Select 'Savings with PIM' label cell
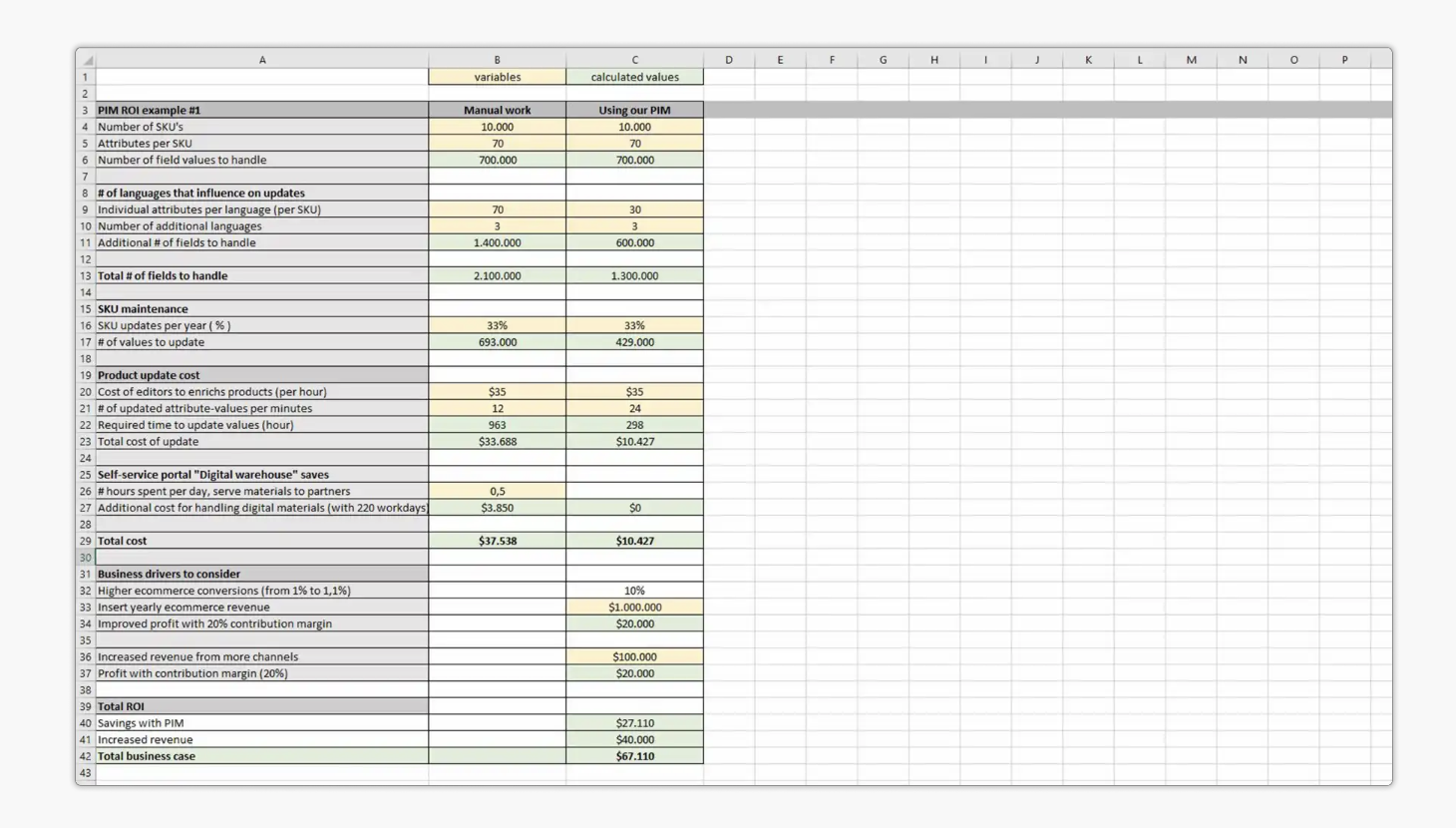 coord(262,723)
